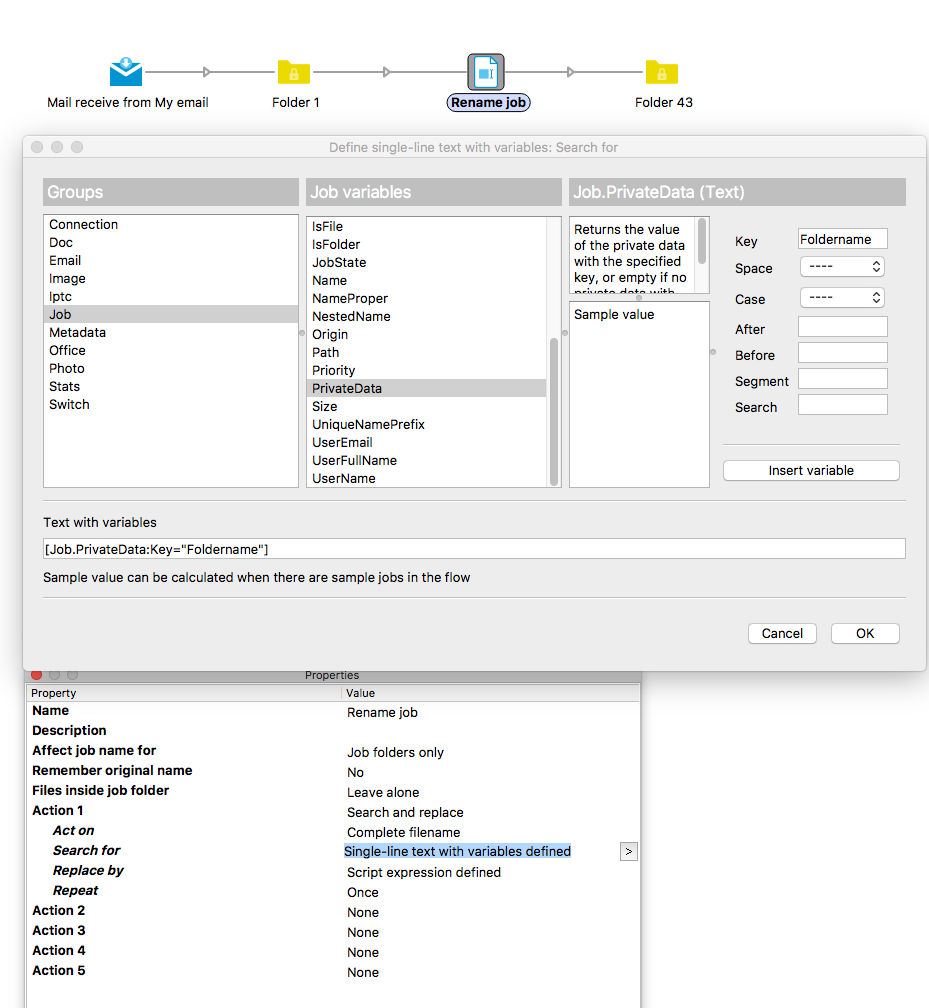This screenshot has height=1008, width=929.
Task: Click the Folder 43 flow element
Action: click(x=662, y=72)
